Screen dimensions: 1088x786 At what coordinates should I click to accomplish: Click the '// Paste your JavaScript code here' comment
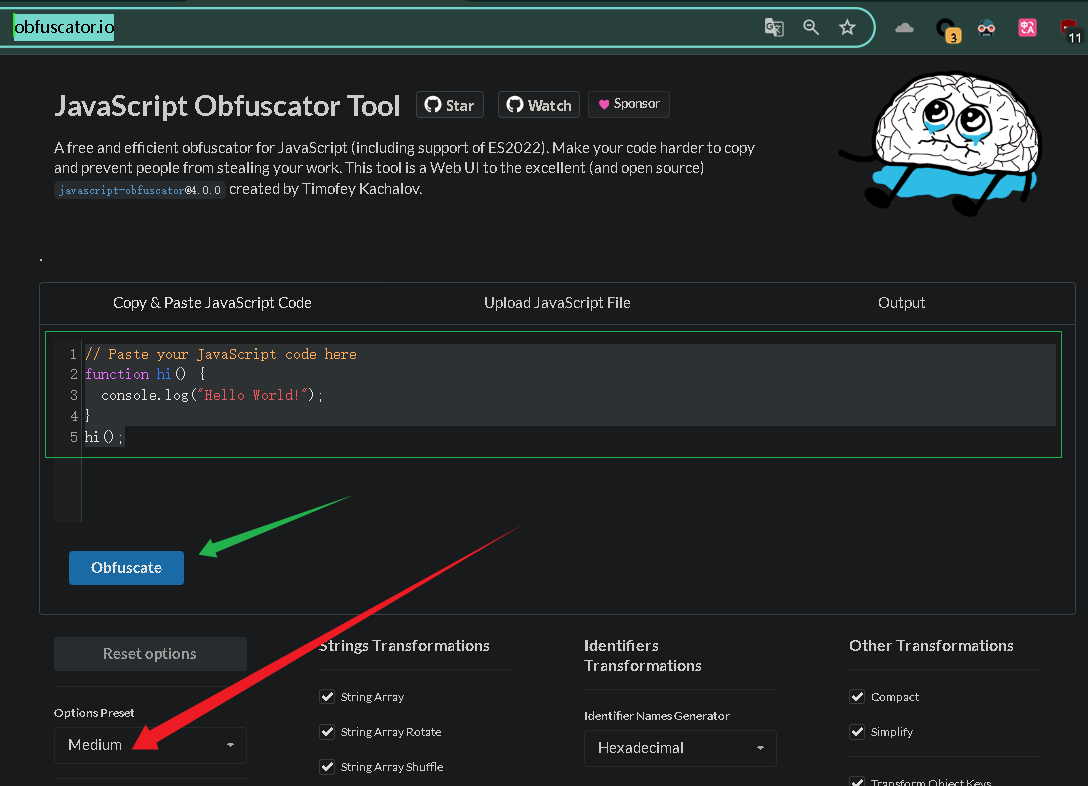pyautogui.click(x=221, y=354)
